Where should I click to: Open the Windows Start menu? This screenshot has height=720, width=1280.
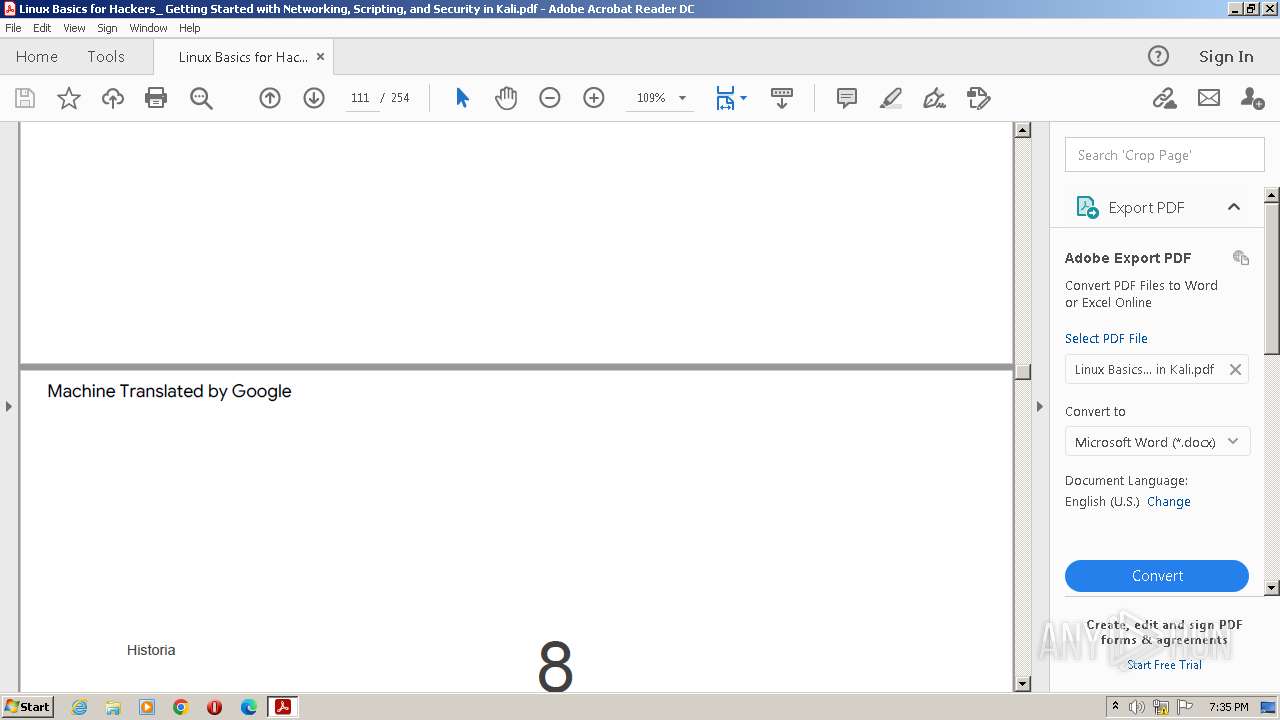click(x=28, y=706)
